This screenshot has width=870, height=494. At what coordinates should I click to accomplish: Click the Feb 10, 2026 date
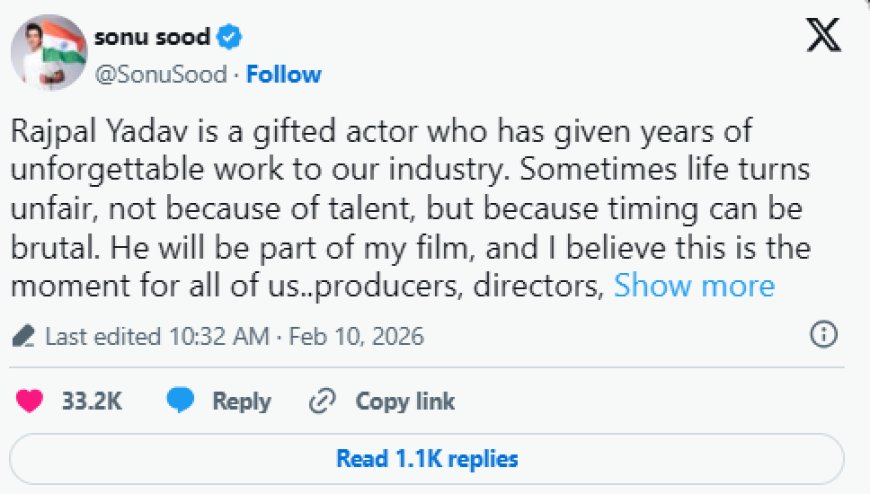point(356,336)
